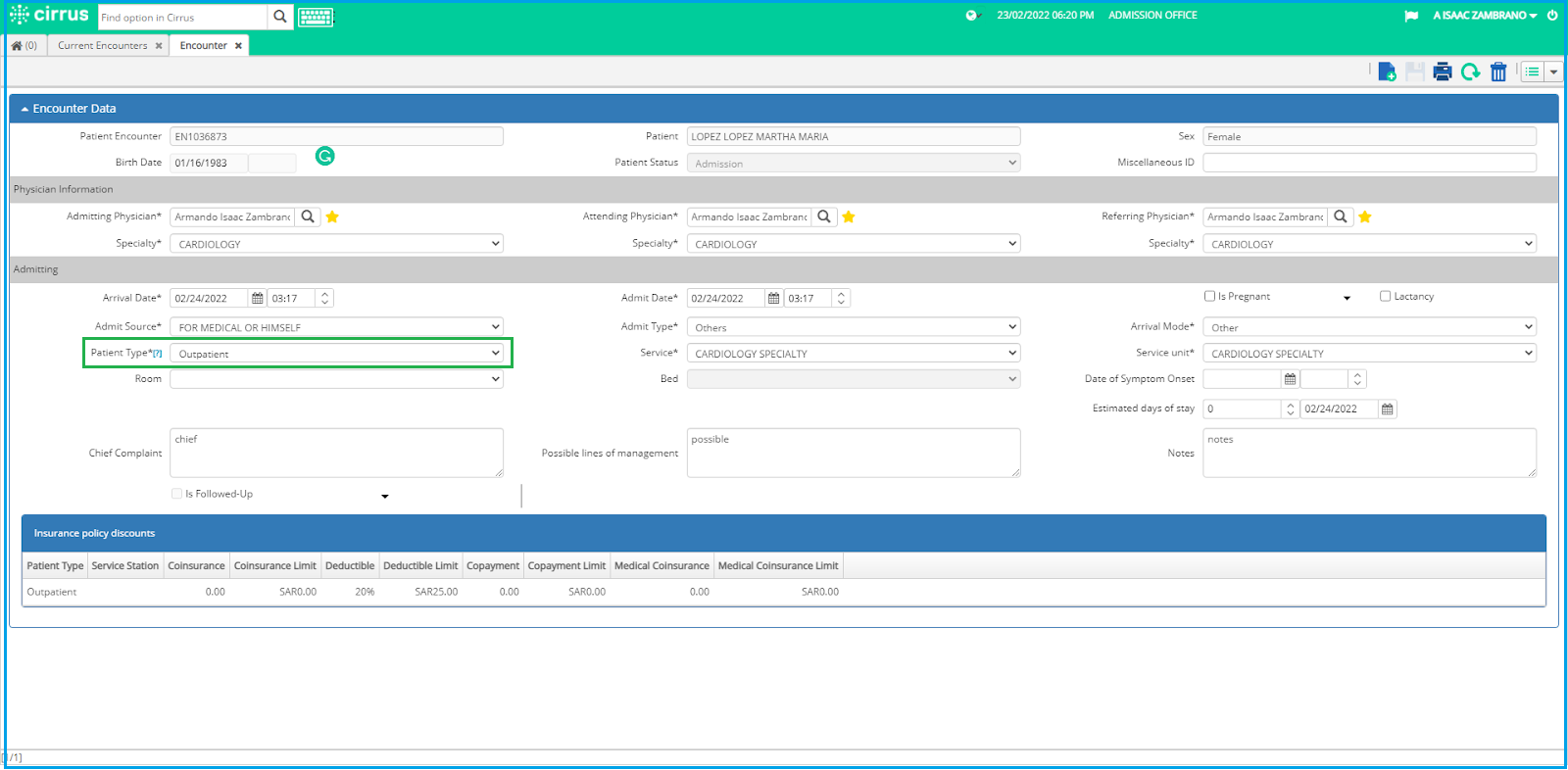Click the flag icon in header

click(1411, 16)
